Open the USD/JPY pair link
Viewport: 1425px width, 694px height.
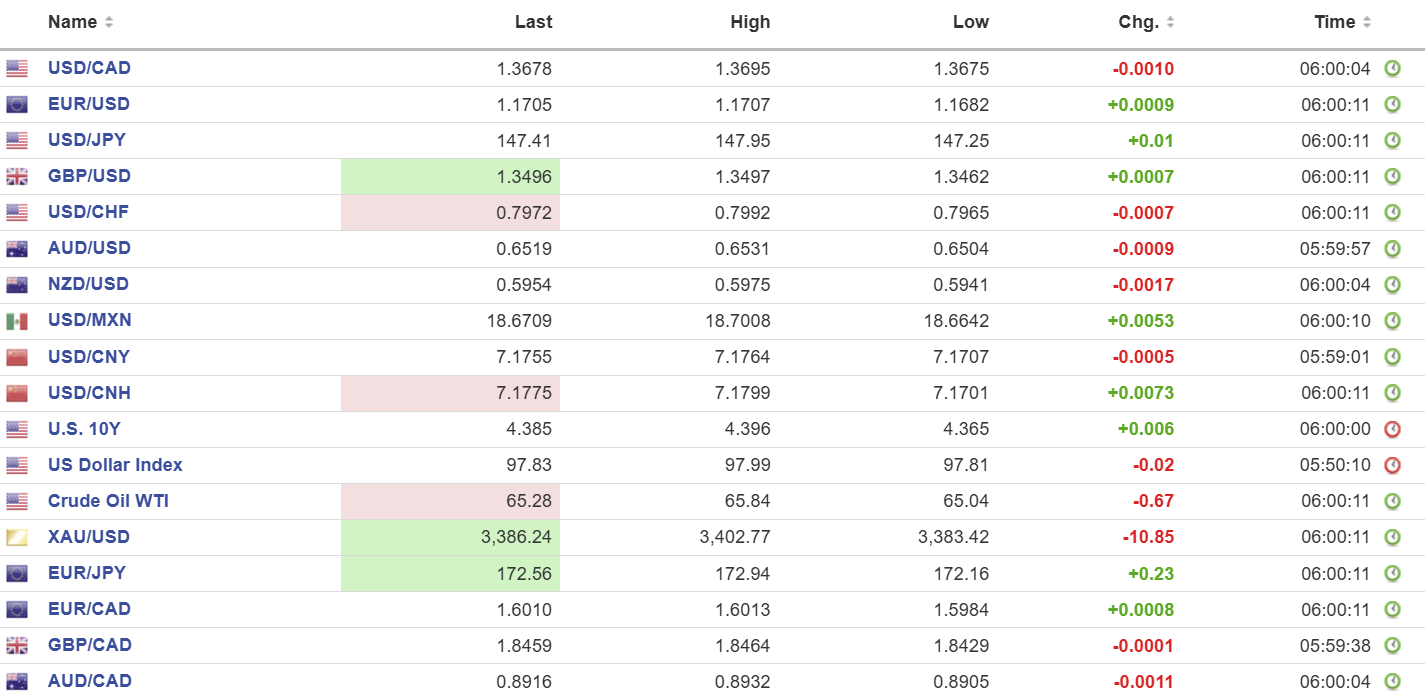[87, 140]
